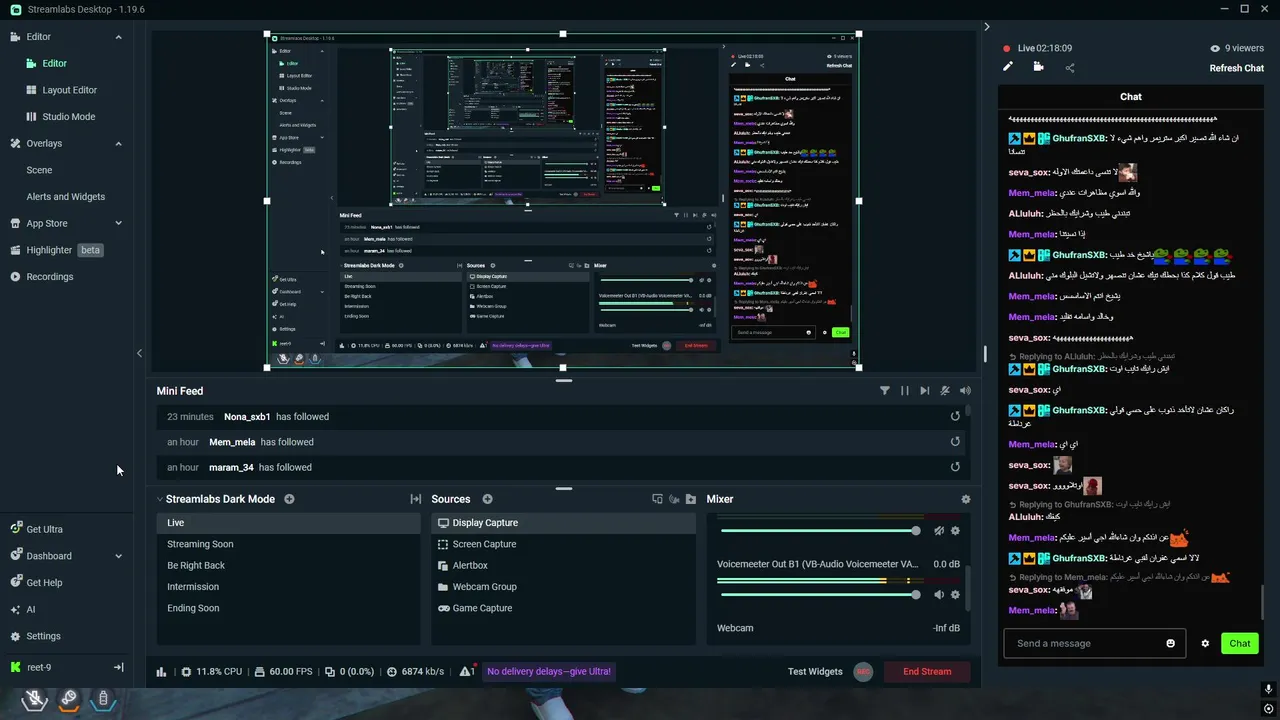This screenshot has height=720, width=1280.
Task: Collapse the live dock chevron
Action: click(x=986, y=27)
